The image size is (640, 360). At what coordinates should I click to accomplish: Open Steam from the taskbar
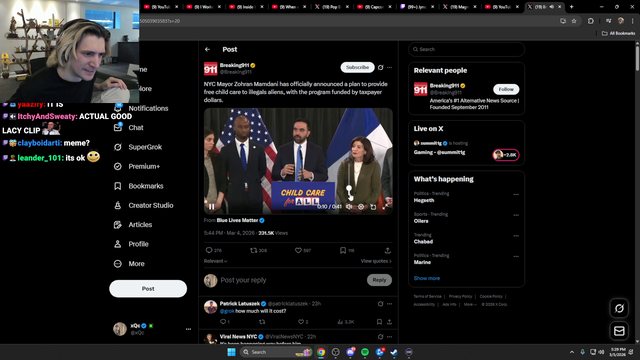click(x=394, y=352)
